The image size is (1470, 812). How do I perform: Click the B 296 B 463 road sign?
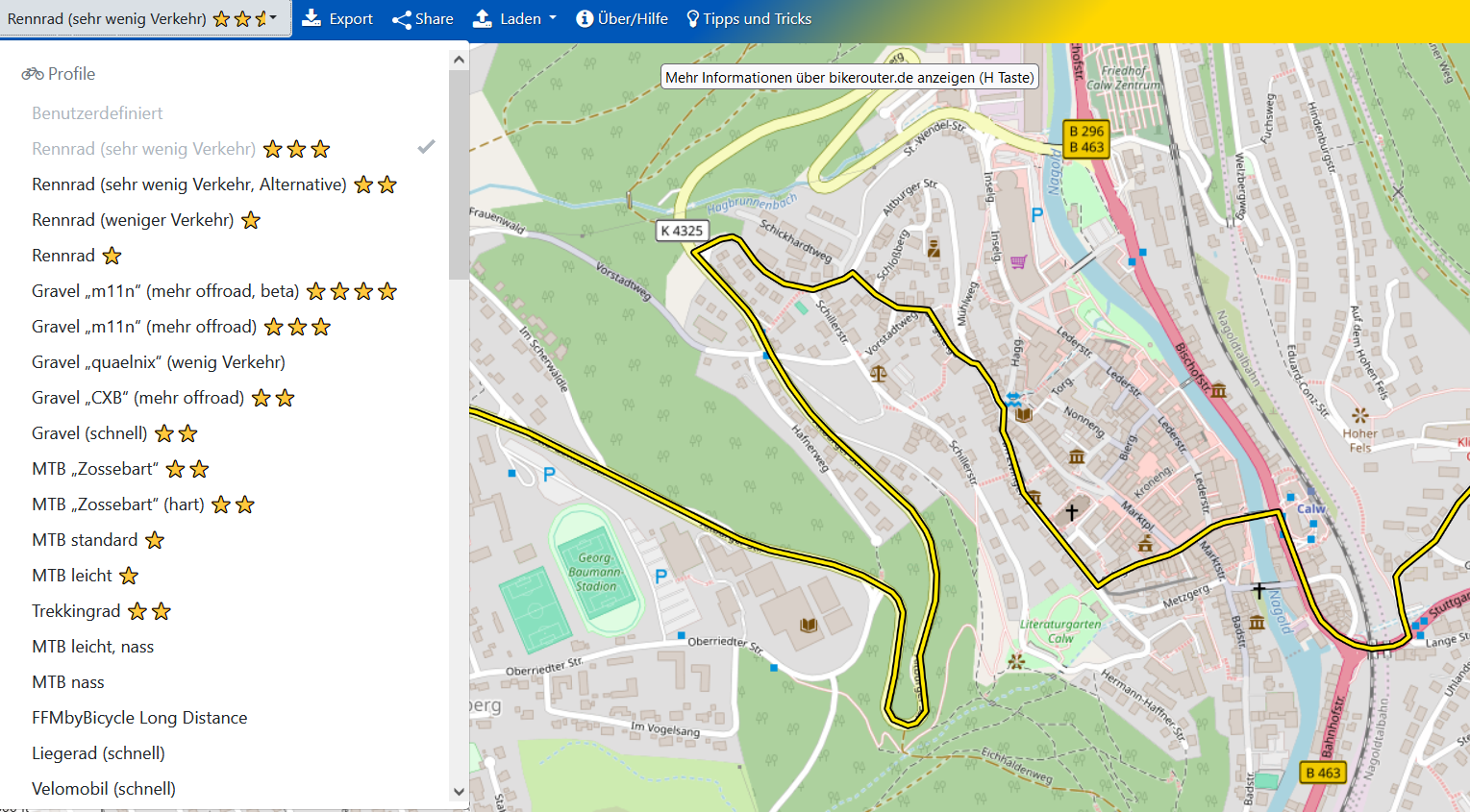1086,139
